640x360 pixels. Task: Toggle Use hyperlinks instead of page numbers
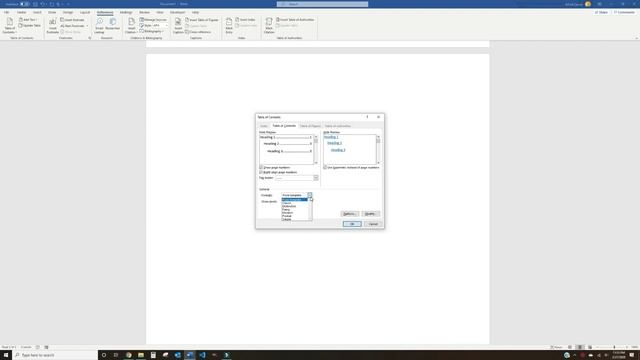click(325, 167)
